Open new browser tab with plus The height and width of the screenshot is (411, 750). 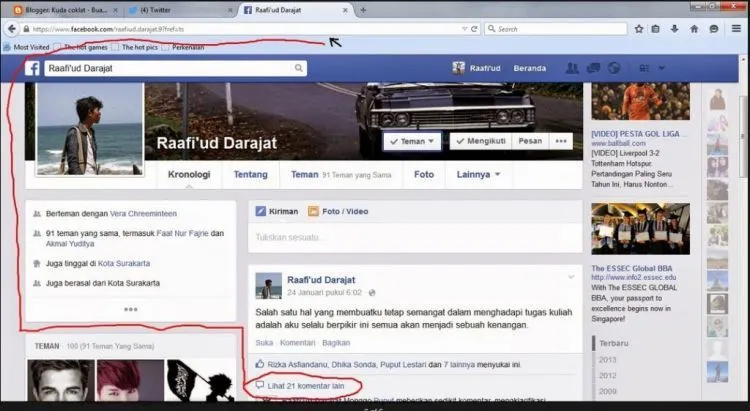(x=363, y=10)
